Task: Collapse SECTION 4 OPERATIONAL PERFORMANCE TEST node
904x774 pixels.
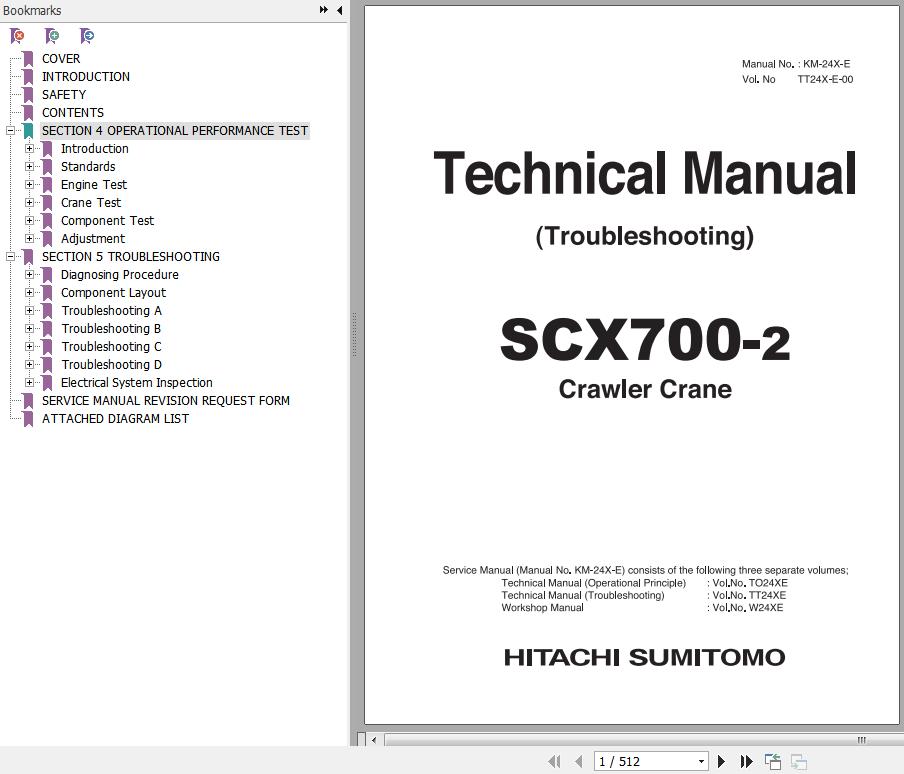Action: pos(11,131)
